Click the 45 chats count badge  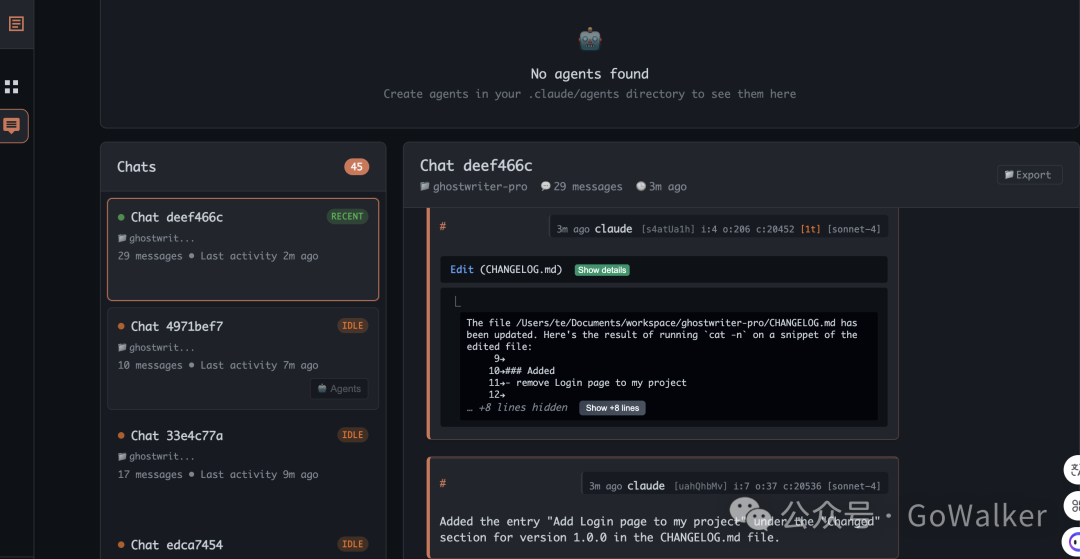tap(357, 167)
